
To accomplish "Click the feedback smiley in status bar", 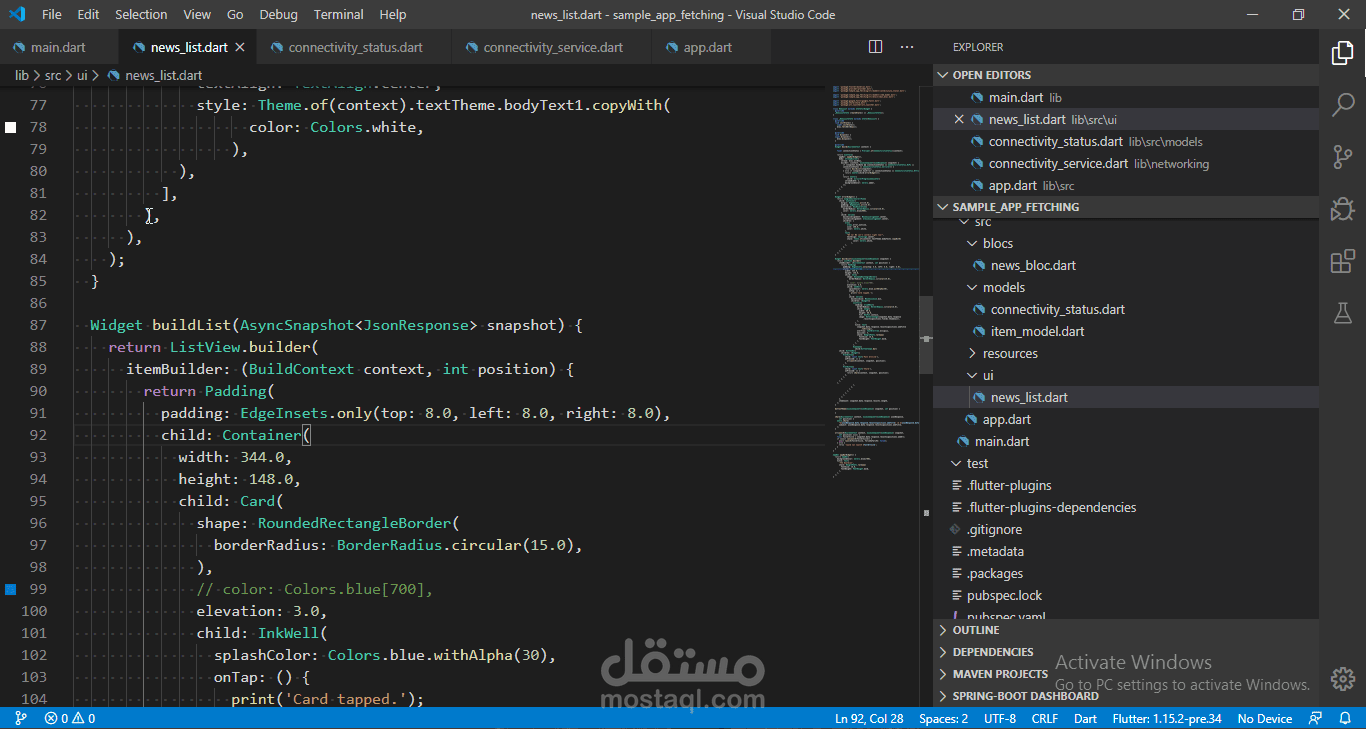I will [1316, 718].
